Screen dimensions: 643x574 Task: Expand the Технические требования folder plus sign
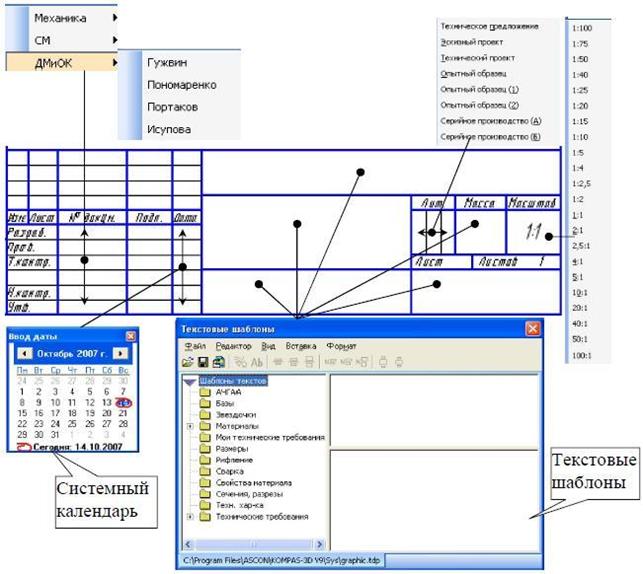tap(190, 517)
